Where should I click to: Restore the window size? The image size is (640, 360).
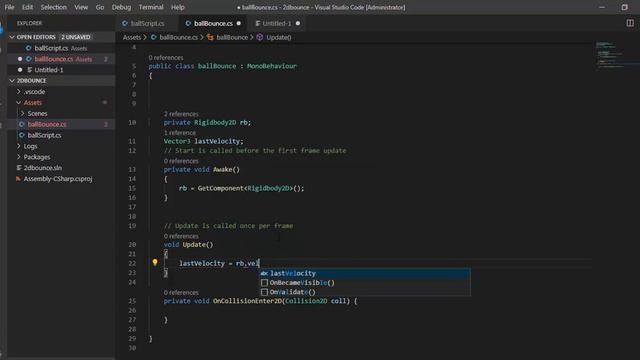(624, 7)
